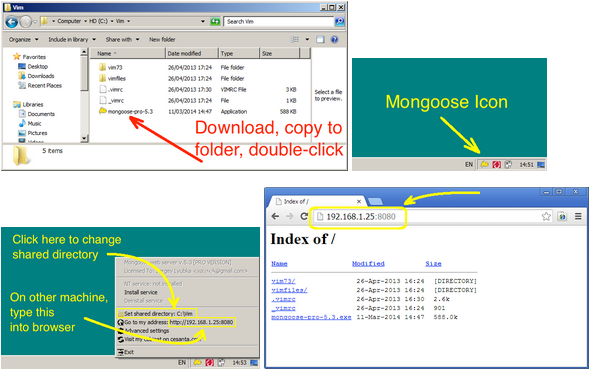Image resolution: width=590 pixels, height=370 pixels.
Task: Open the Organize menu
Action: [23, 40]
